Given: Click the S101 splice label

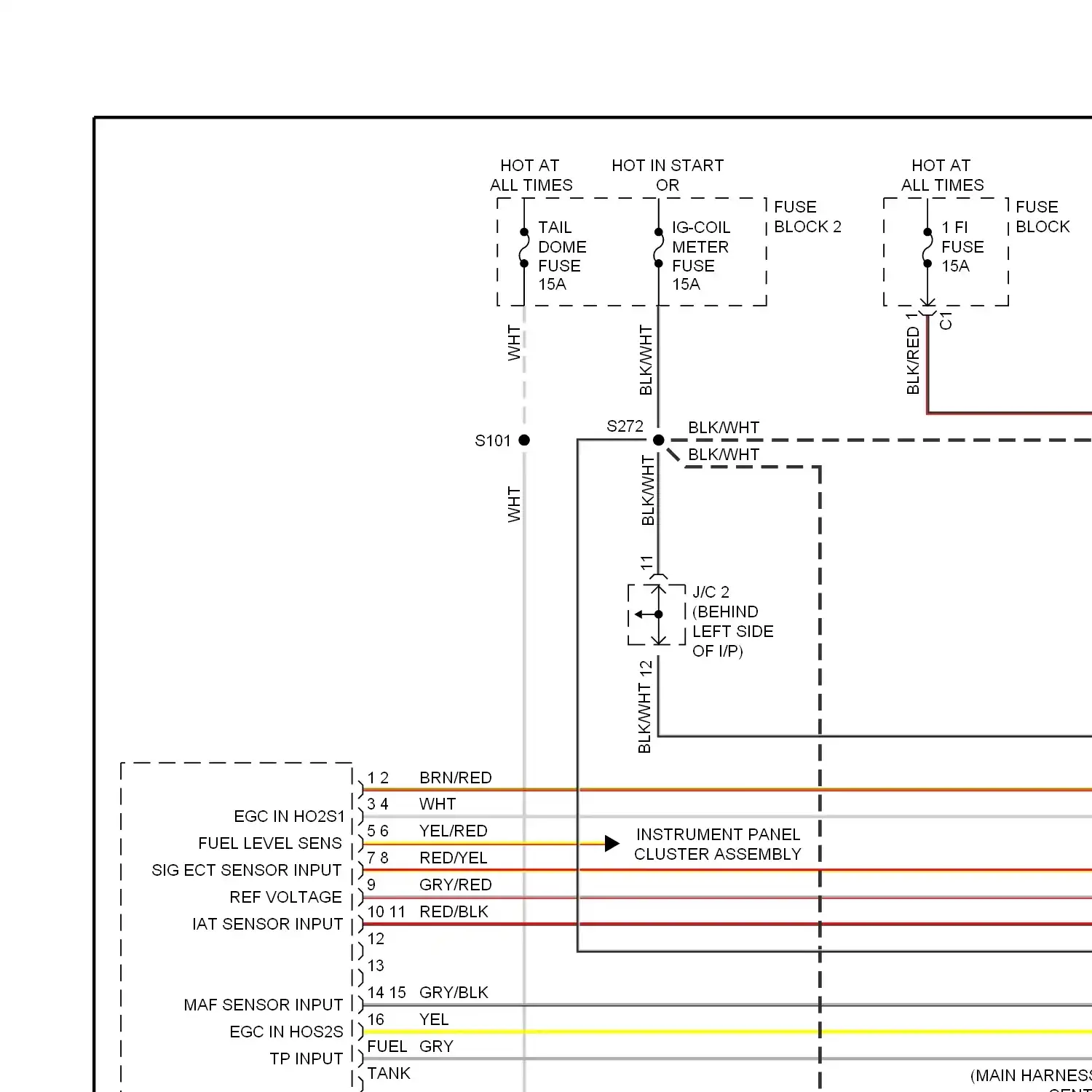Looking at the screenshot, I should tap(493, 440).
